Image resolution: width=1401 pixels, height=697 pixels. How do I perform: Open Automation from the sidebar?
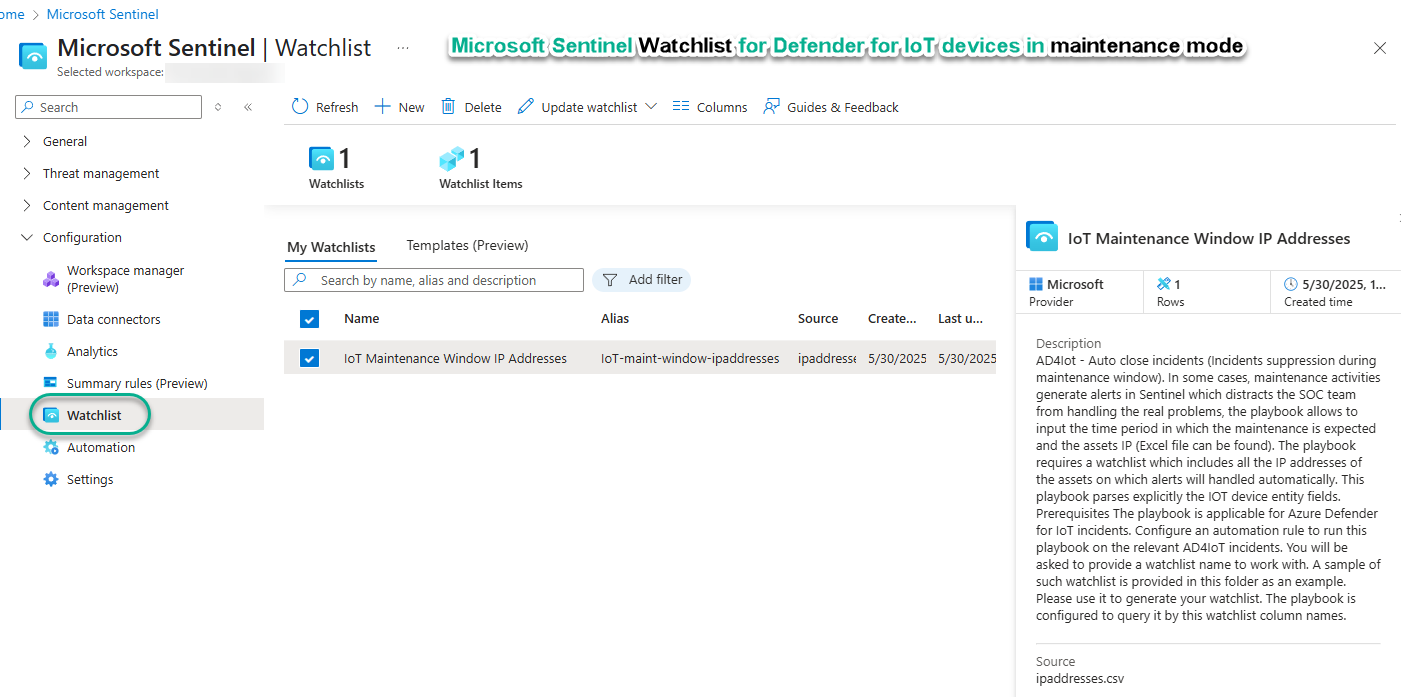pos(100,447)
